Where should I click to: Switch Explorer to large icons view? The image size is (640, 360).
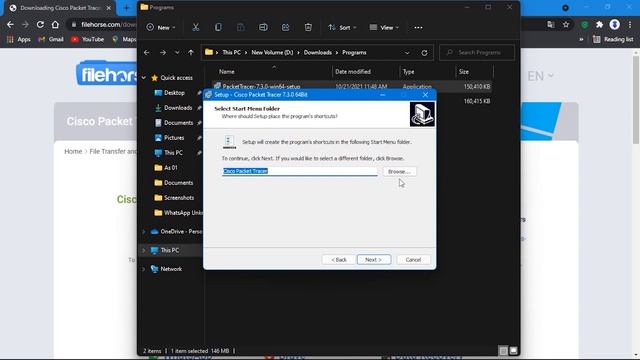pos(513,351)
